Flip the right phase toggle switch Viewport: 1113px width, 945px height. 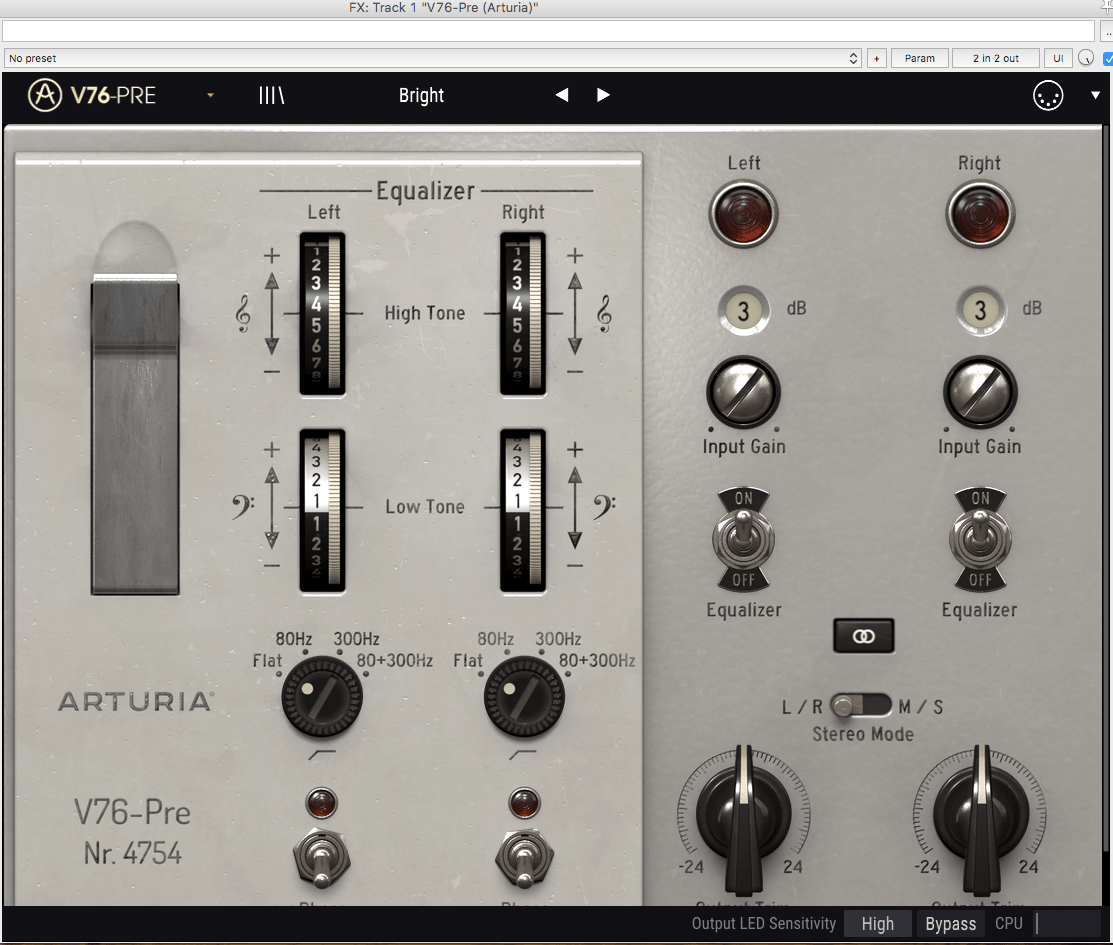coord(524,858)
